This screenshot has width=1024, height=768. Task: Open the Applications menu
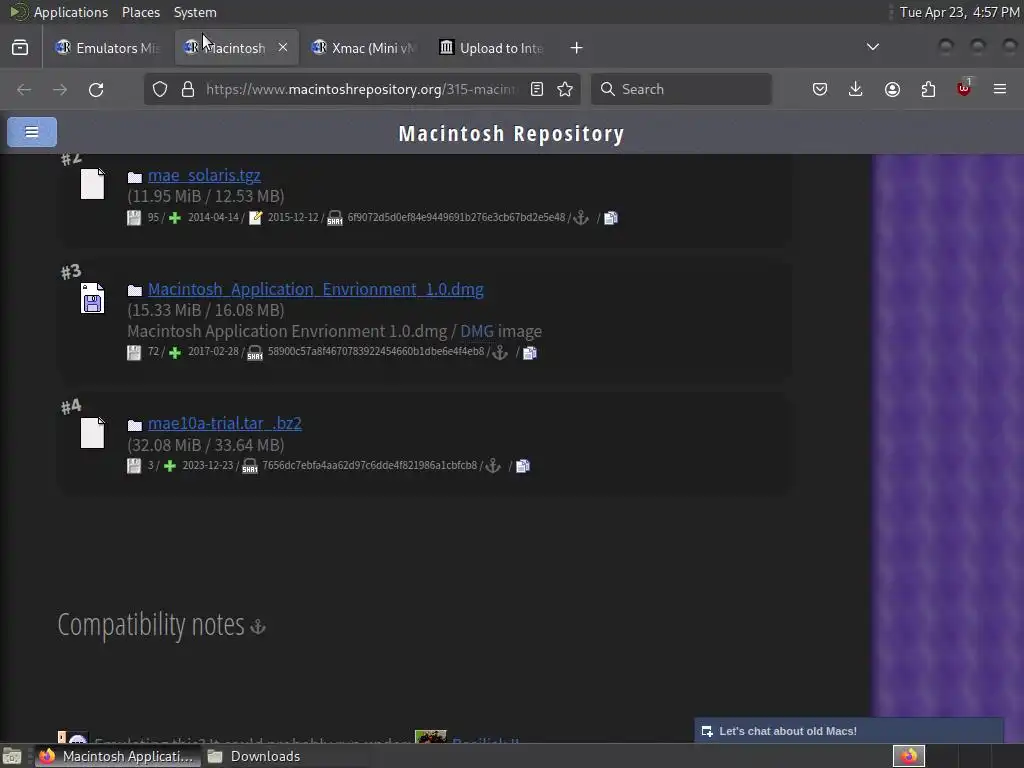(71, 12)
